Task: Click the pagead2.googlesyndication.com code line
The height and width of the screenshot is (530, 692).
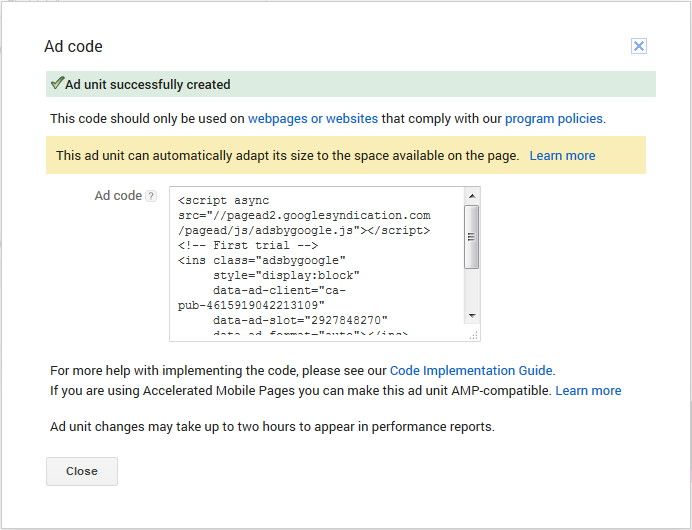Action: 304,215
